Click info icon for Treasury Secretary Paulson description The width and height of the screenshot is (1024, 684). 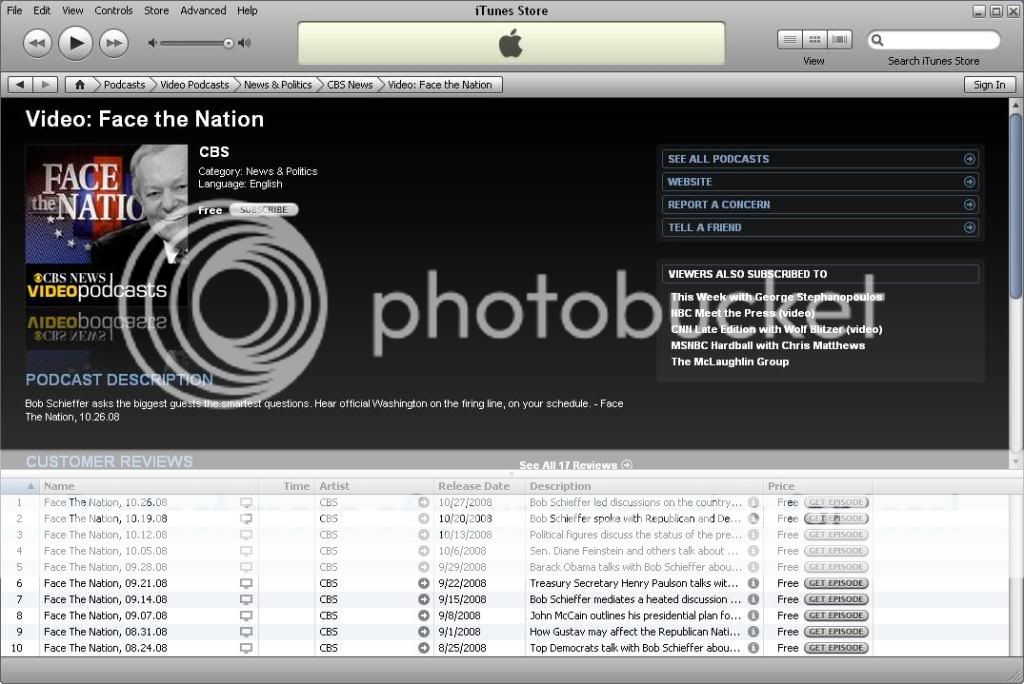(x=753, y=583)
